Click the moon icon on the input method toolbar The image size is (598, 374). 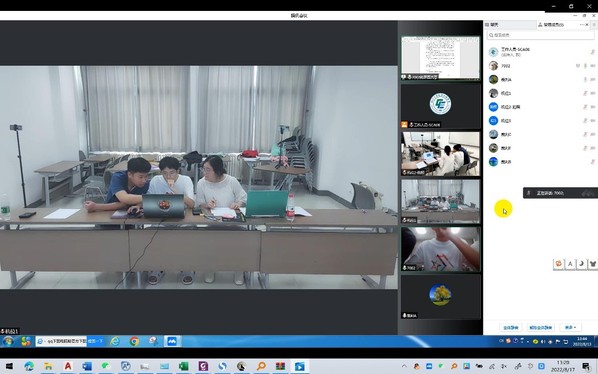(x=581, y=264)
